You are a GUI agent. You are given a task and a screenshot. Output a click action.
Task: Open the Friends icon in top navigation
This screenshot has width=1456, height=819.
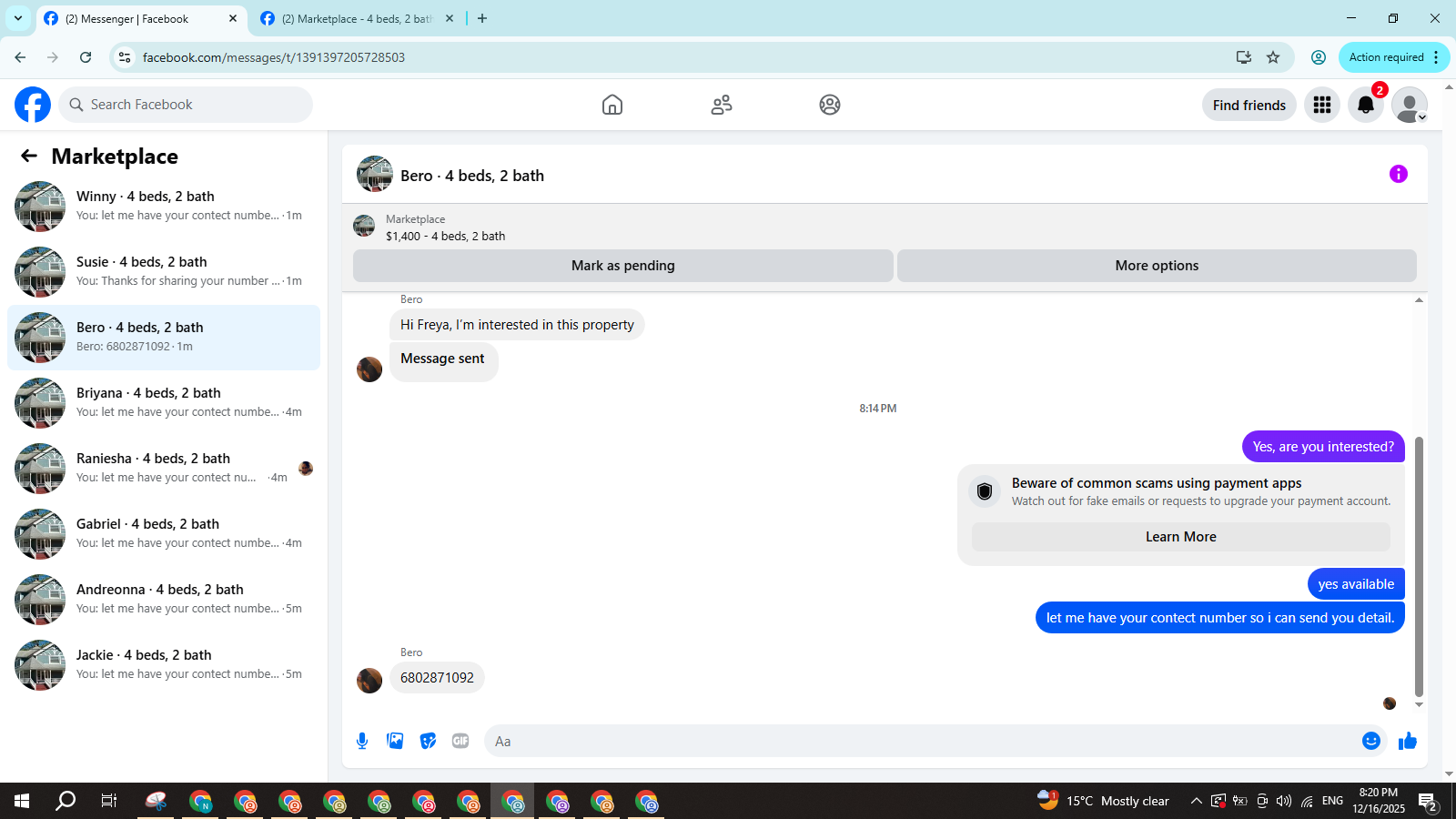pyautogui.click(x=722, y=105)
